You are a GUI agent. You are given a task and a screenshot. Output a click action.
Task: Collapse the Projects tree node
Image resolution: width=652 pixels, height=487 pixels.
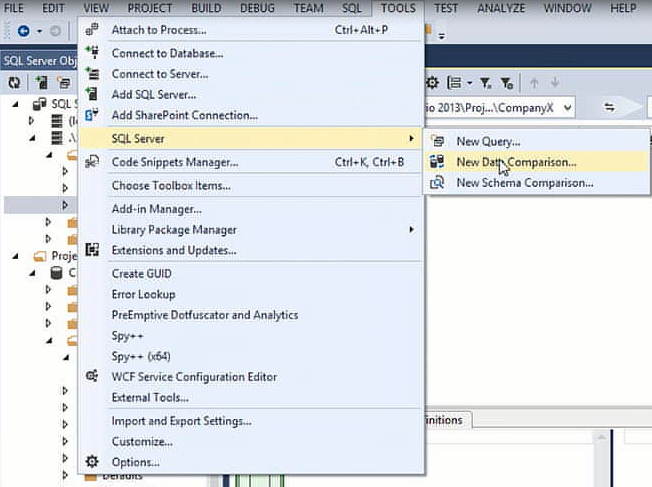(16, 256)
